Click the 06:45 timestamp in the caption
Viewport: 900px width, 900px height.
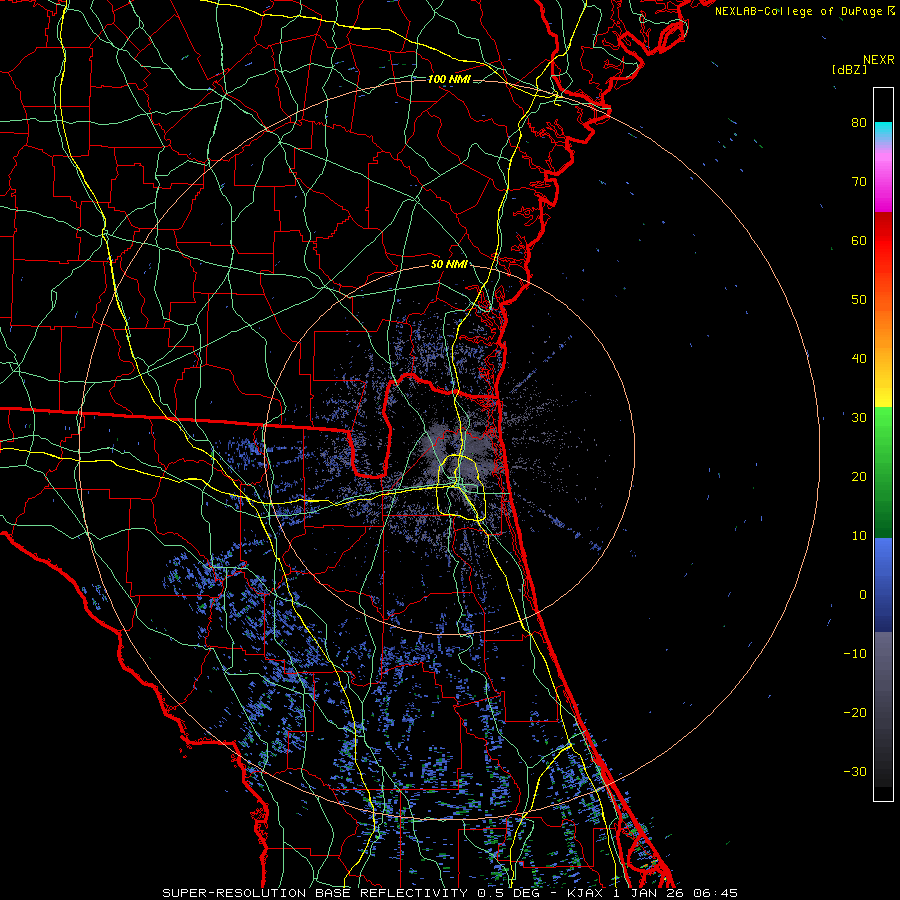[715, 893]
